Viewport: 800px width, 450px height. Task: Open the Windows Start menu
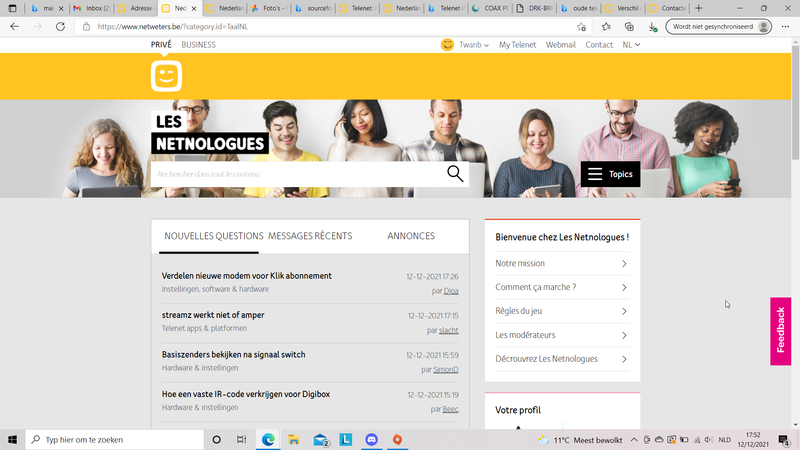coord(12,439)
